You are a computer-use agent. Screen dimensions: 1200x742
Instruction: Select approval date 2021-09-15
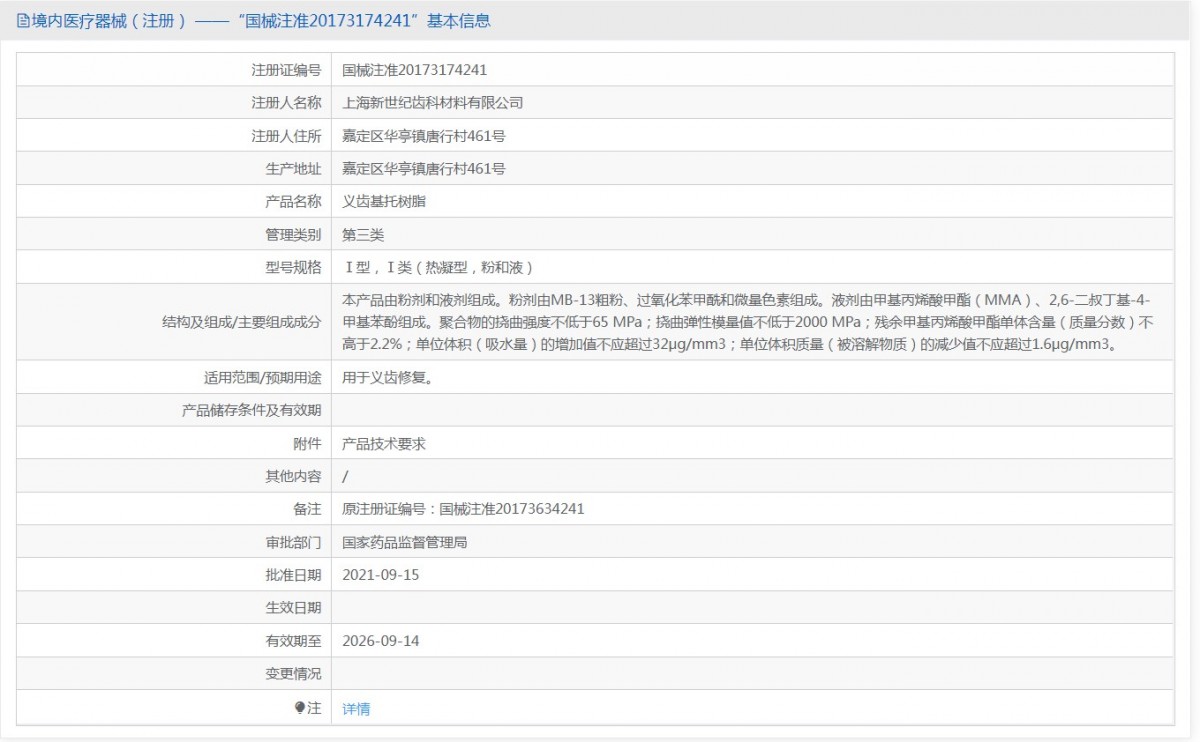381,575
